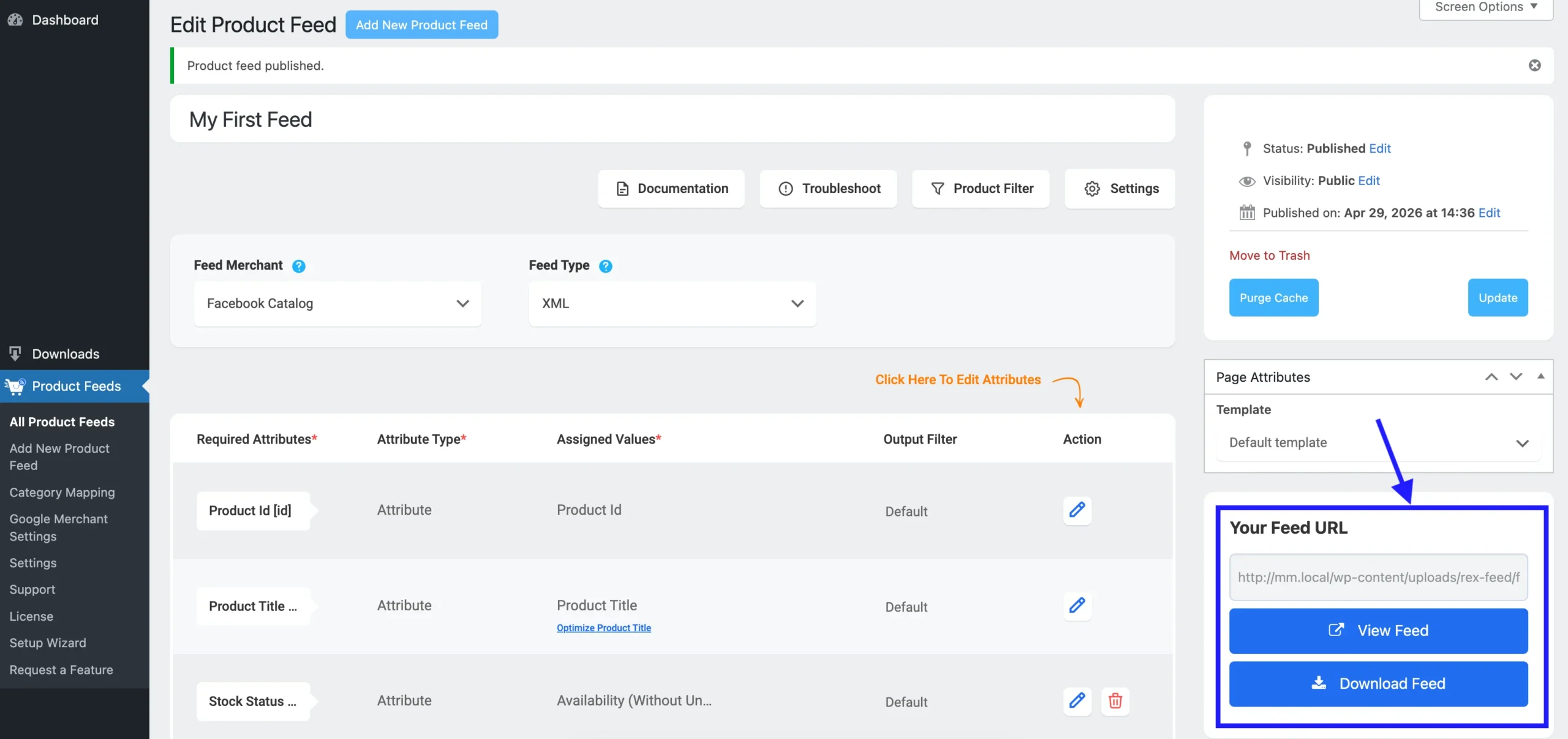Dismiss the 'Product feed published' notice

click(1534, 66)
